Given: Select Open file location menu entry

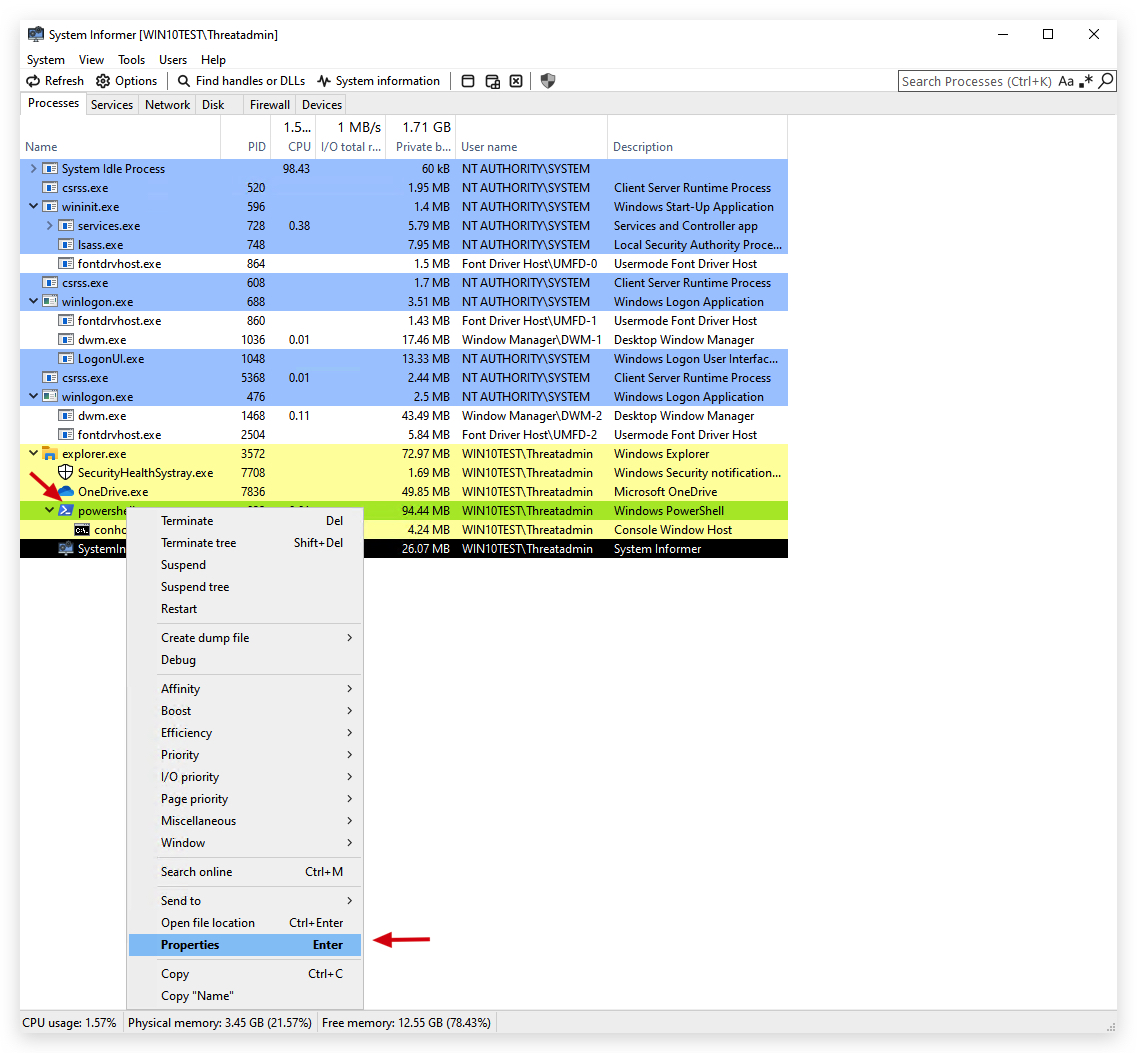Looking at the screenshot, I should [245, 923].
